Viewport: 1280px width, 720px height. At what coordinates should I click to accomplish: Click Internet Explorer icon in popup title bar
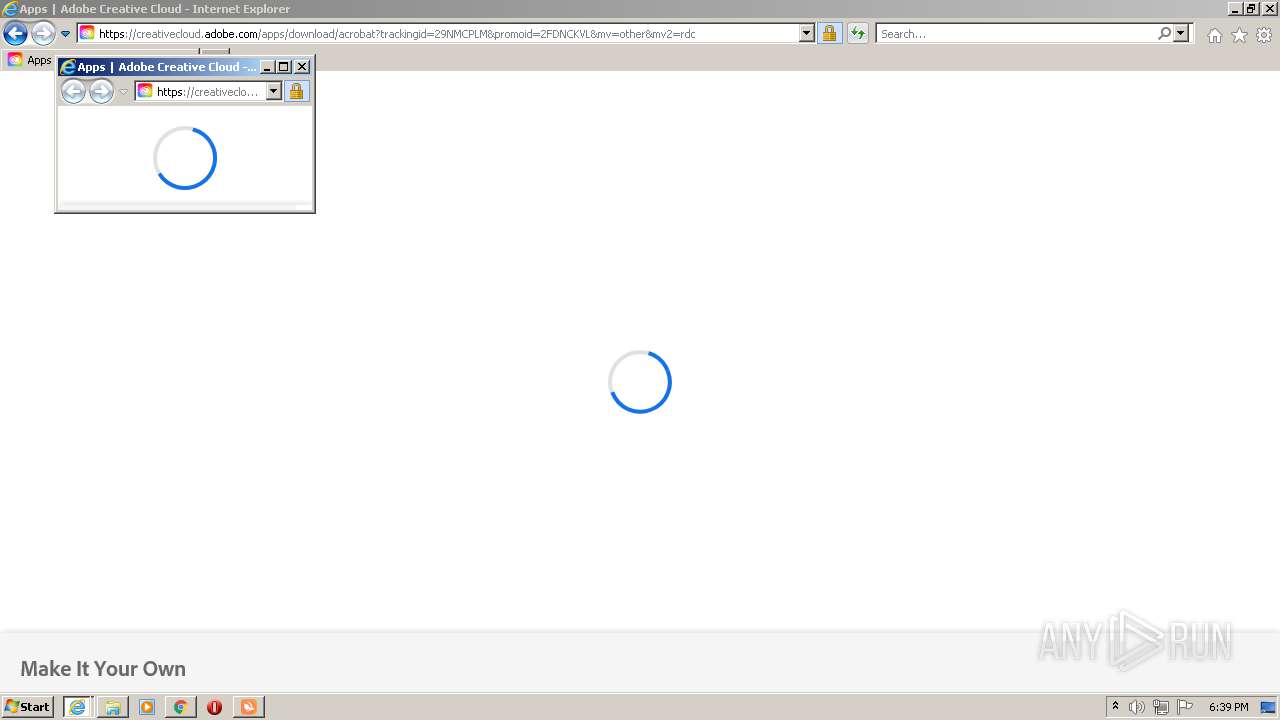pyautogui.click(x=68, y=67)
